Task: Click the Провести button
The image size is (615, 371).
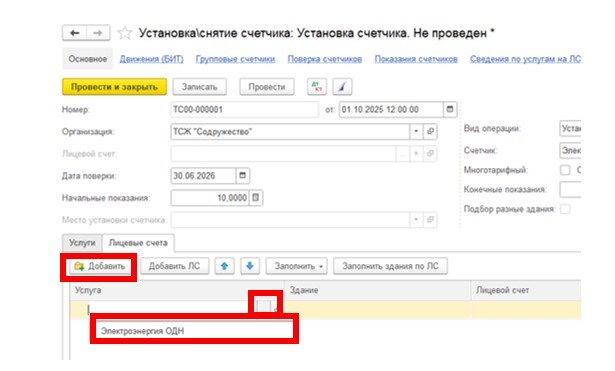Action: point(267,87)
